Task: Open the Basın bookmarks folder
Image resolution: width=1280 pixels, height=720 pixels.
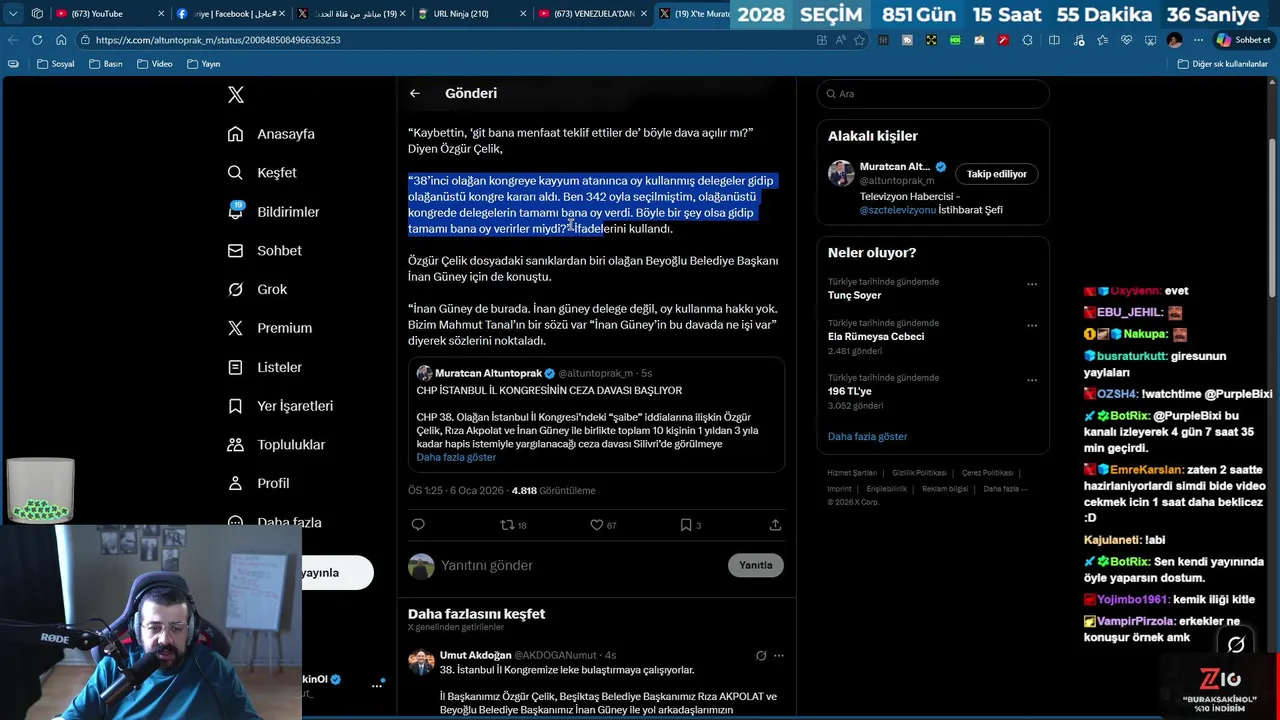Action: click(106, 64)
